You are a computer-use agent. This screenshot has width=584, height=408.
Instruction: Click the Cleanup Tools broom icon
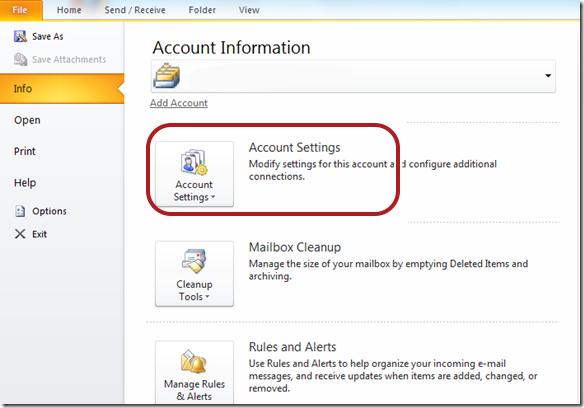[x=194, y=262]
